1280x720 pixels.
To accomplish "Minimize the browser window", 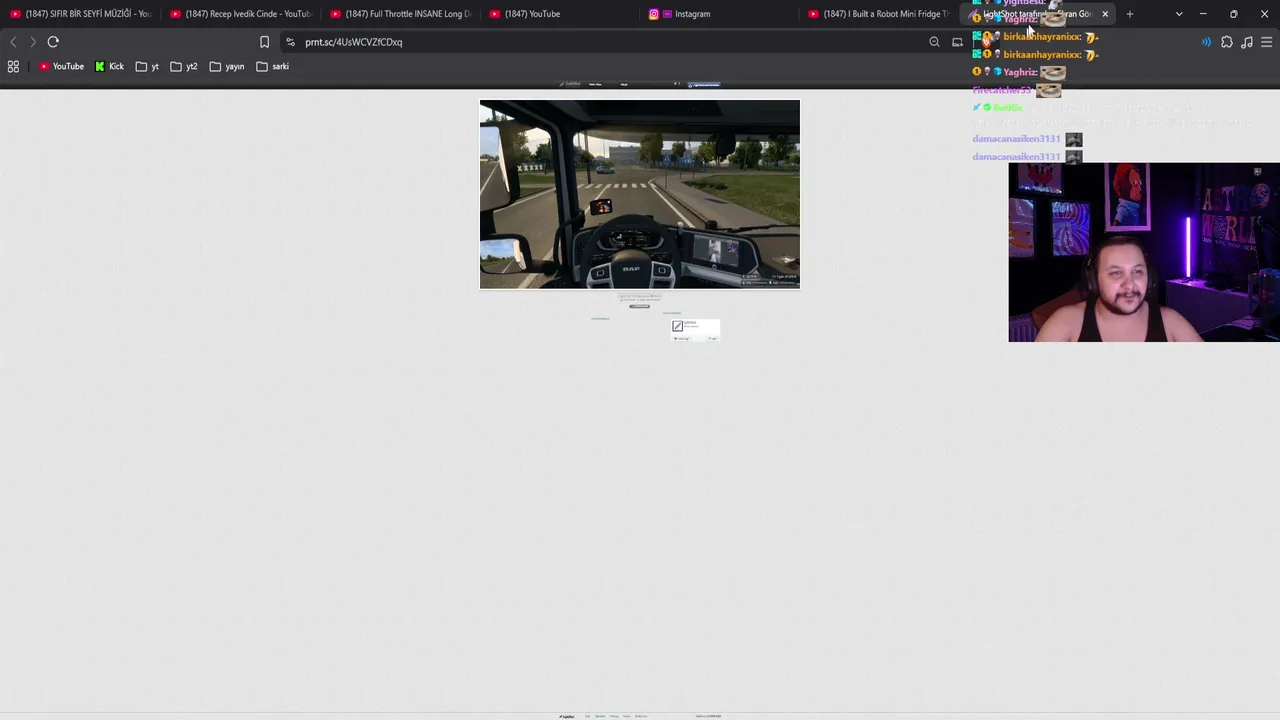I will 1203,14.
